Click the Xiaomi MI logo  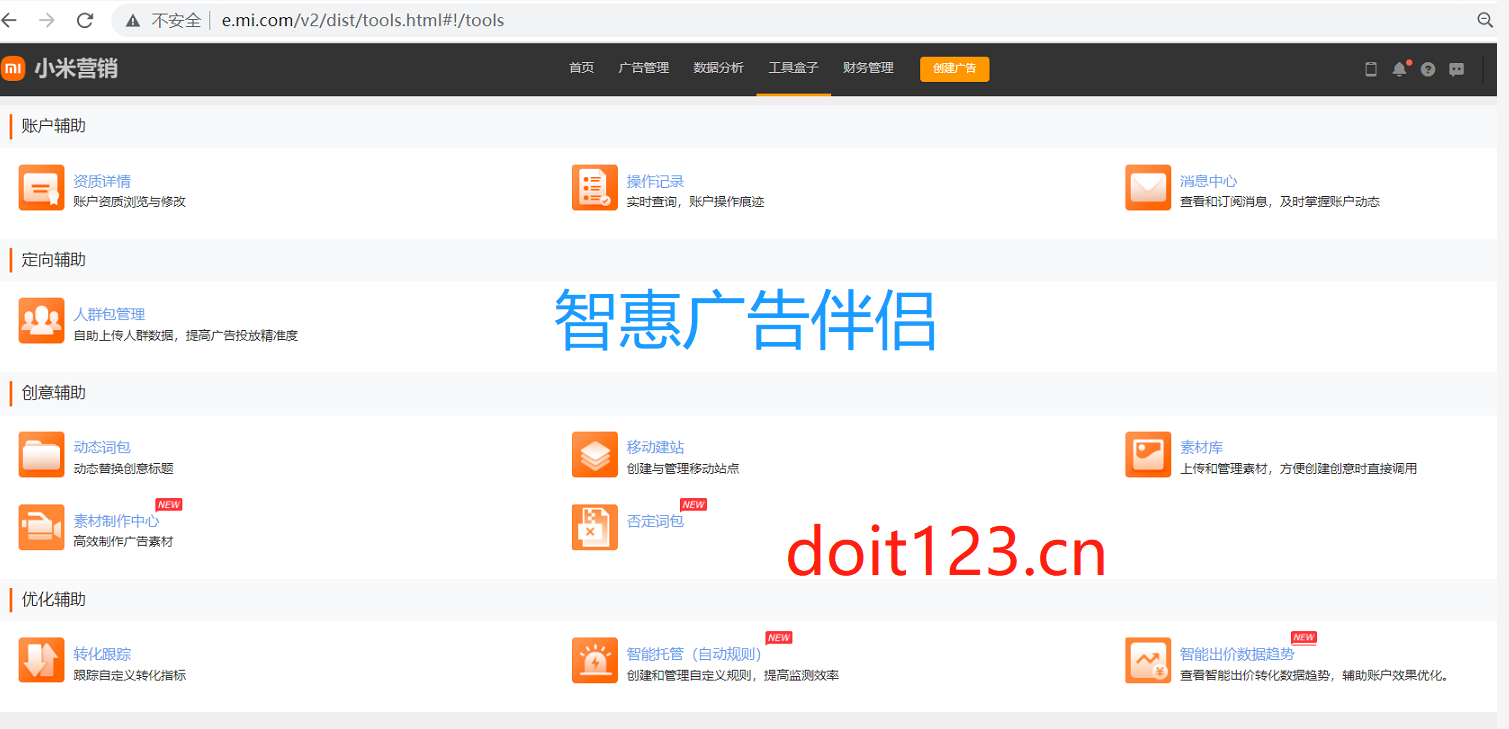[x=13, y=68]
